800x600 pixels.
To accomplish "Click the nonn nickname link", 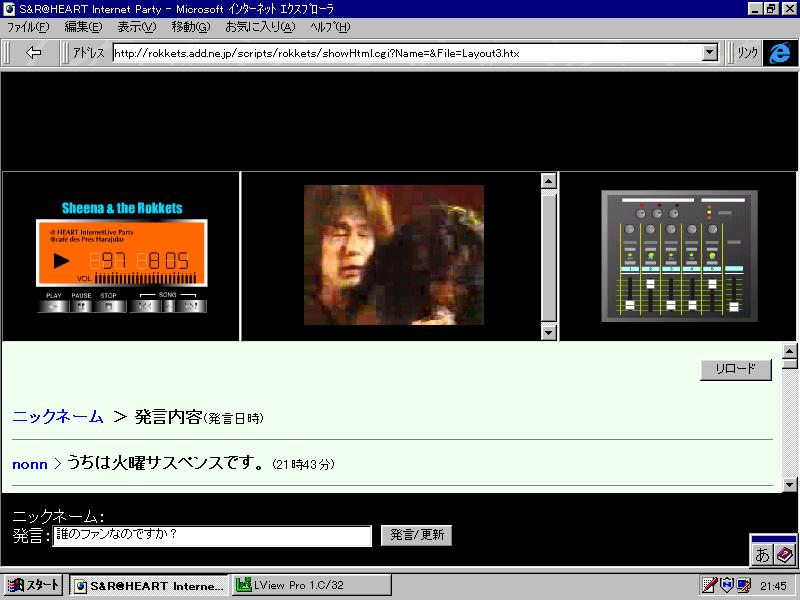I will point(30,464).
